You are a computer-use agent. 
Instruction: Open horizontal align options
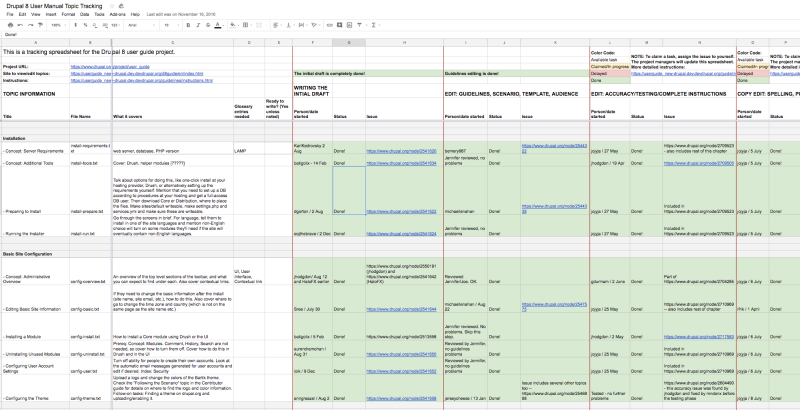(x=276, y=25)
